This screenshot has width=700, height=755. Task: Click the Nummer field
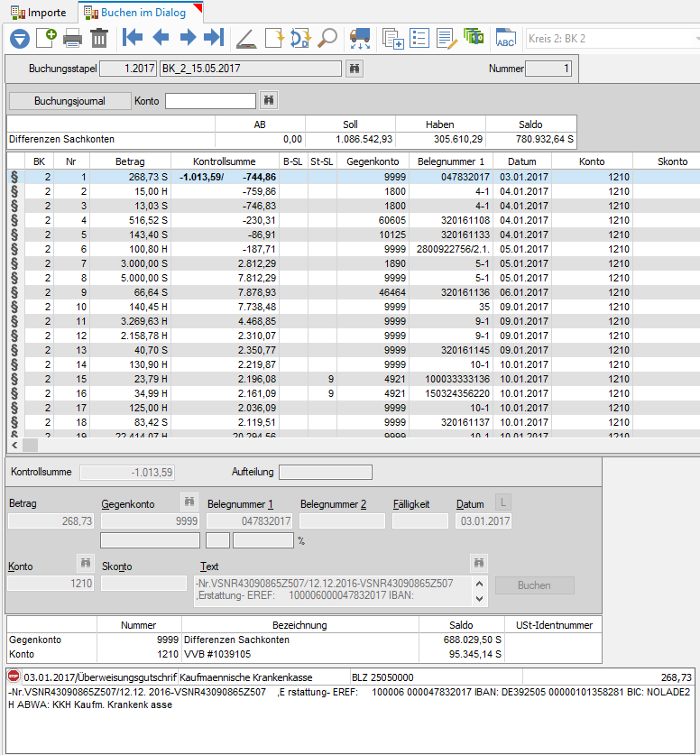point(548,68)
